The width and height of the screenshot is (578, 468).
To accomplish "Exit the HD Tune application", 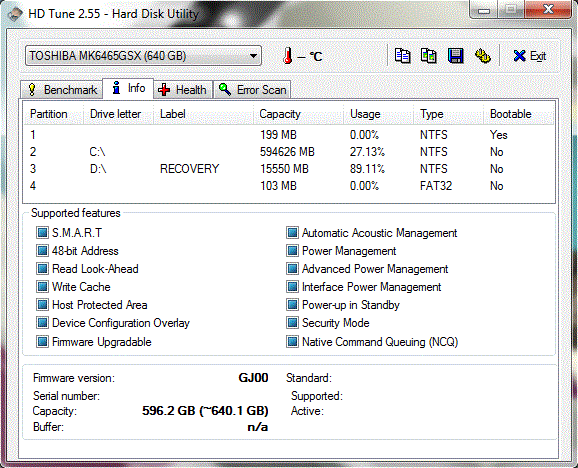I will (x=529, y=56).
